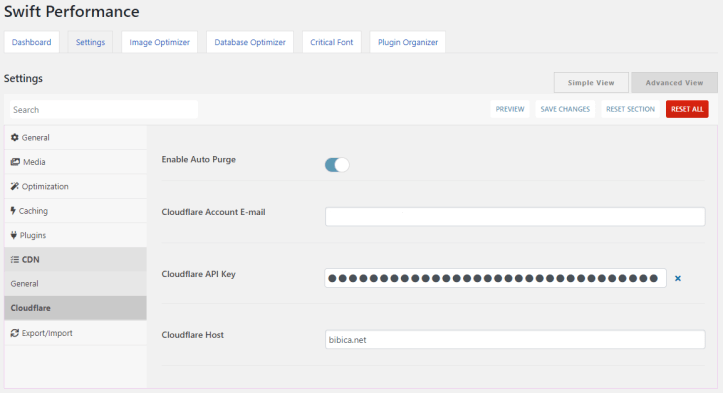This screenshot has height=393, width=723.
Task: Open the Plugins settings section
Action: [x=76, y=235]
